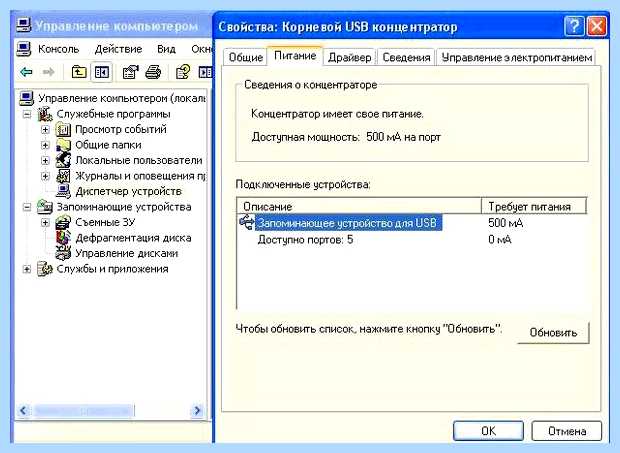
Task: Click the 500 мА value in the power column
Action: 505,223
